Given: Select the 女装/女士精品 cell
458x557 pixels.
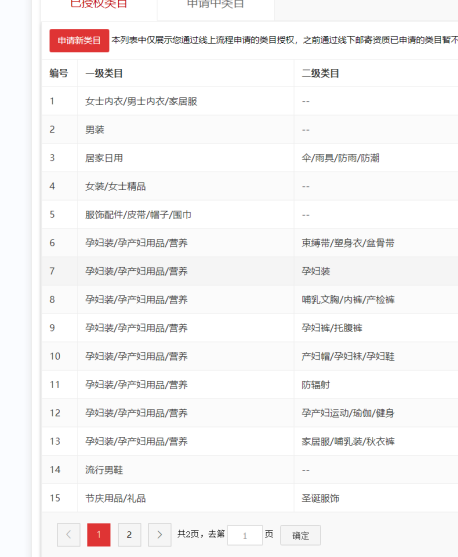Looking at the screenshot, I should (185, 186).
